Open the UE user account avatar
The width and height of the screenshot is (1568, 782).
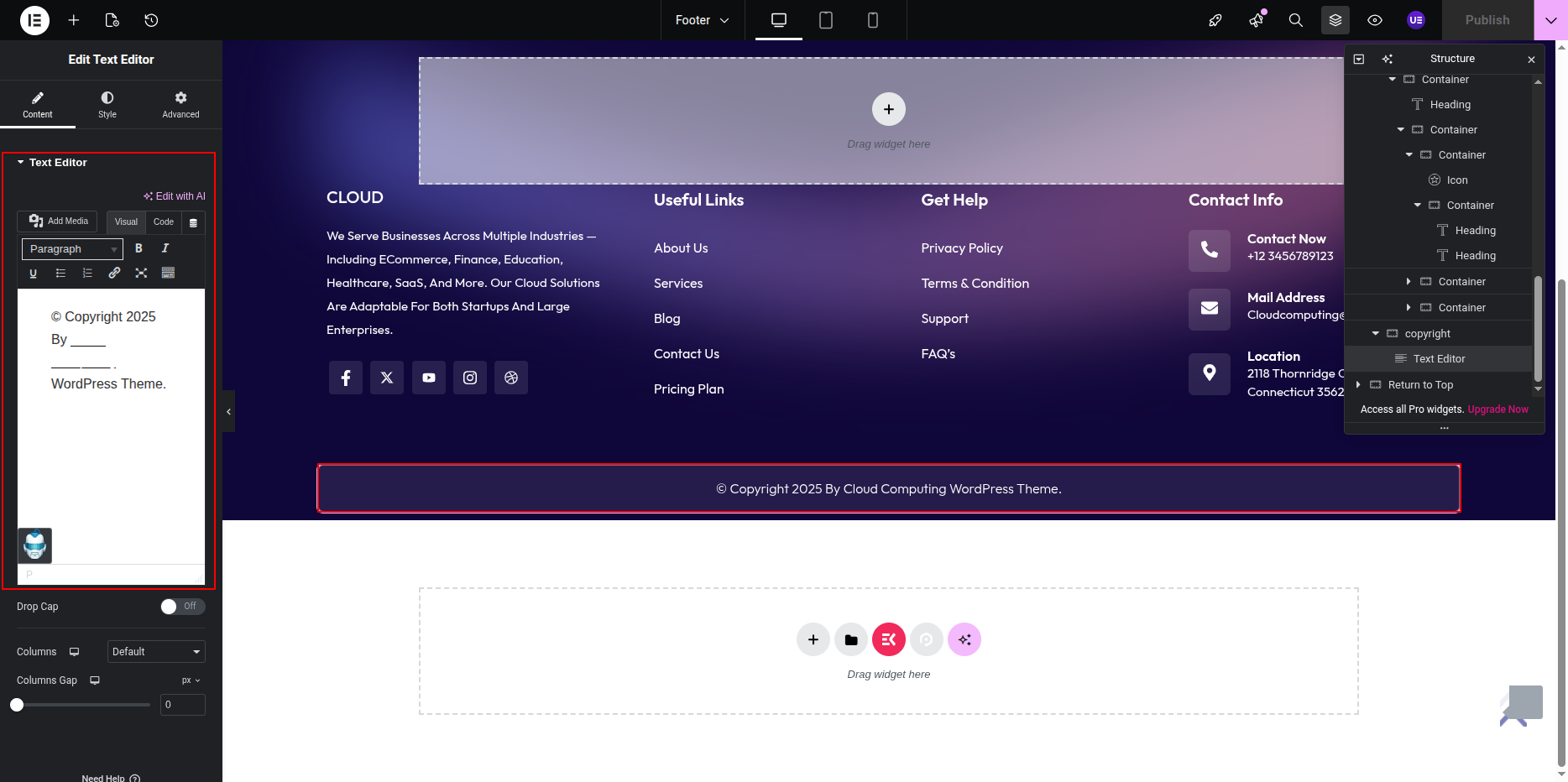click(x=1416, y=20)
